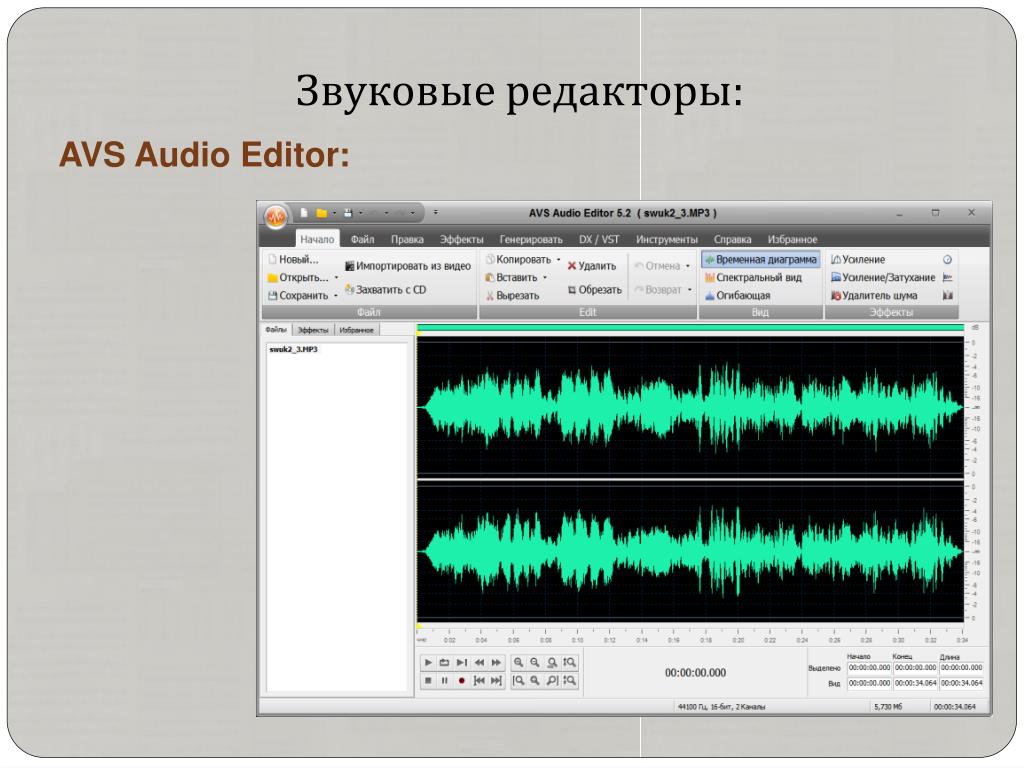Switch to Эффекты side panel tab

point(313,330)
